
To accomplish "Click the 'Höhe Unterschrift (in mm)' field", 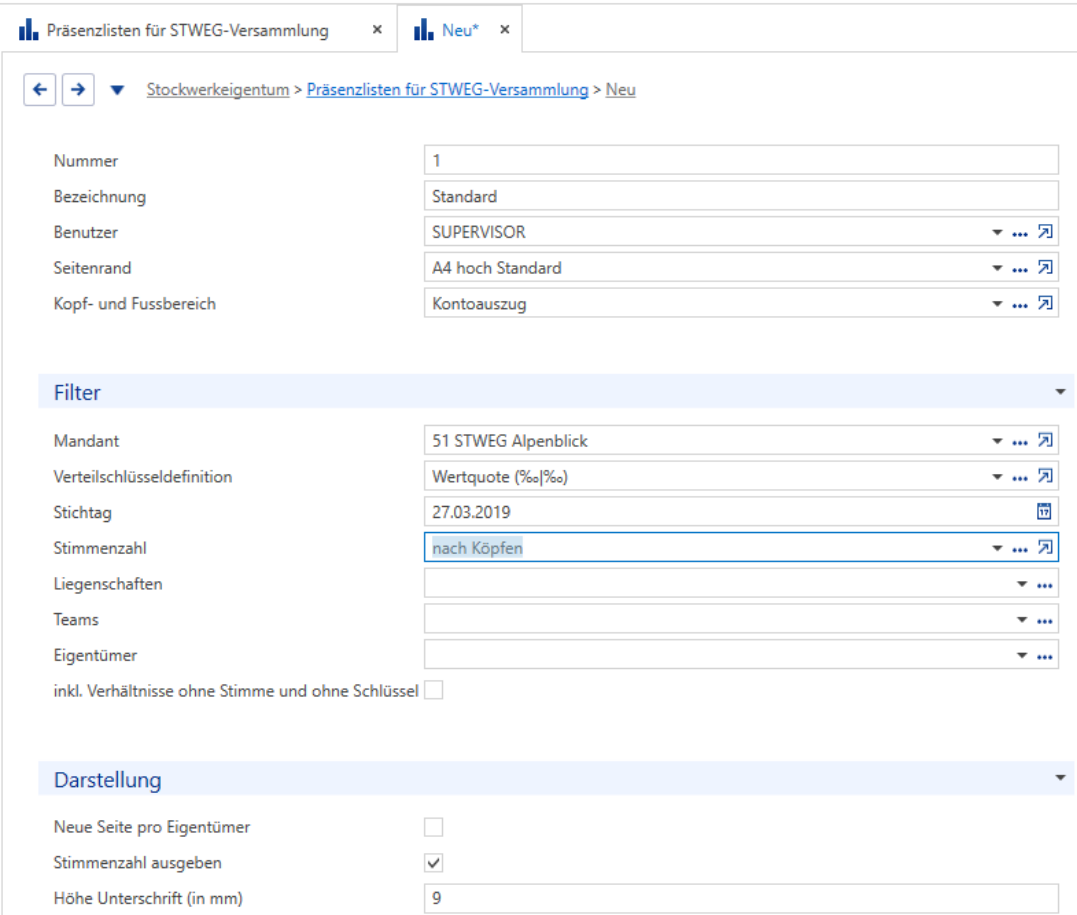I will [741, 898].
